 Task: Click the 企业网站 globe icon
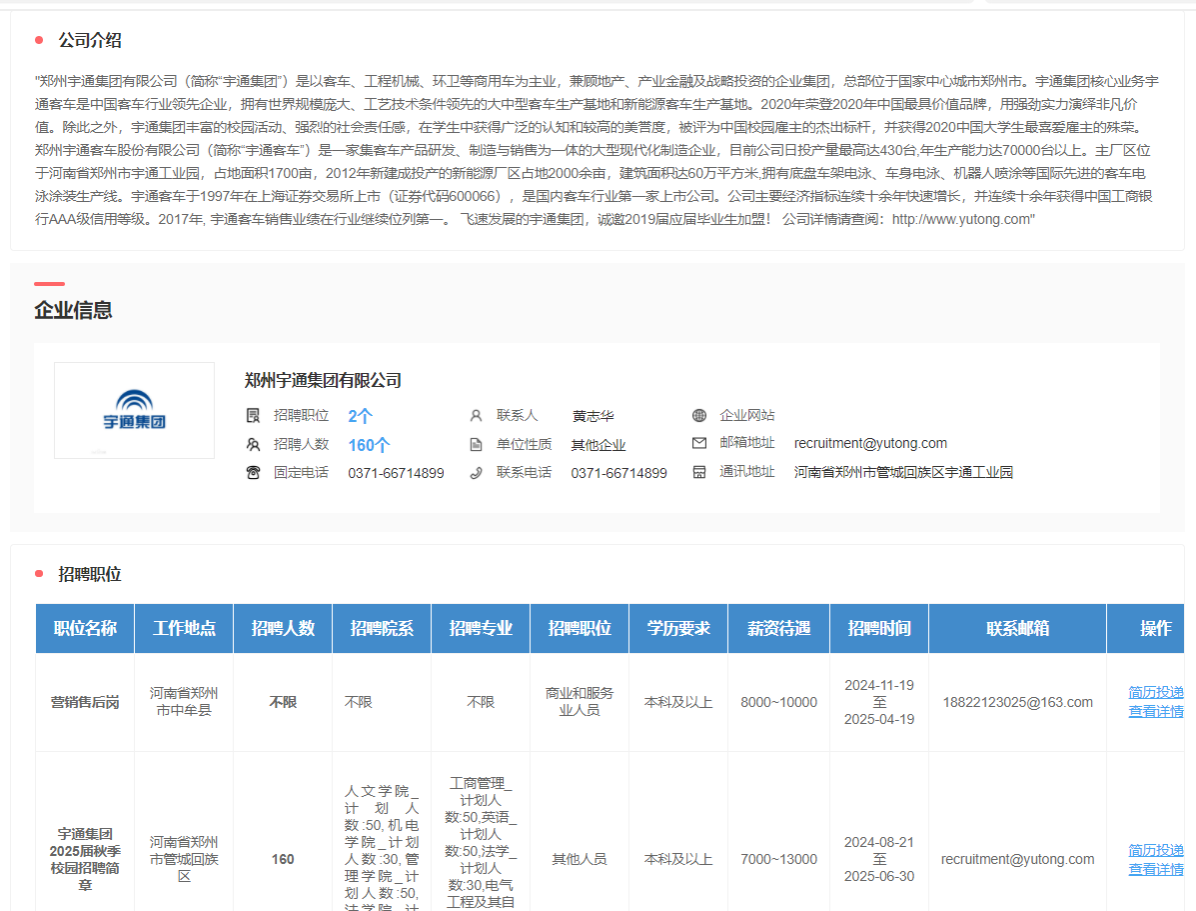(x=699, y=415)
